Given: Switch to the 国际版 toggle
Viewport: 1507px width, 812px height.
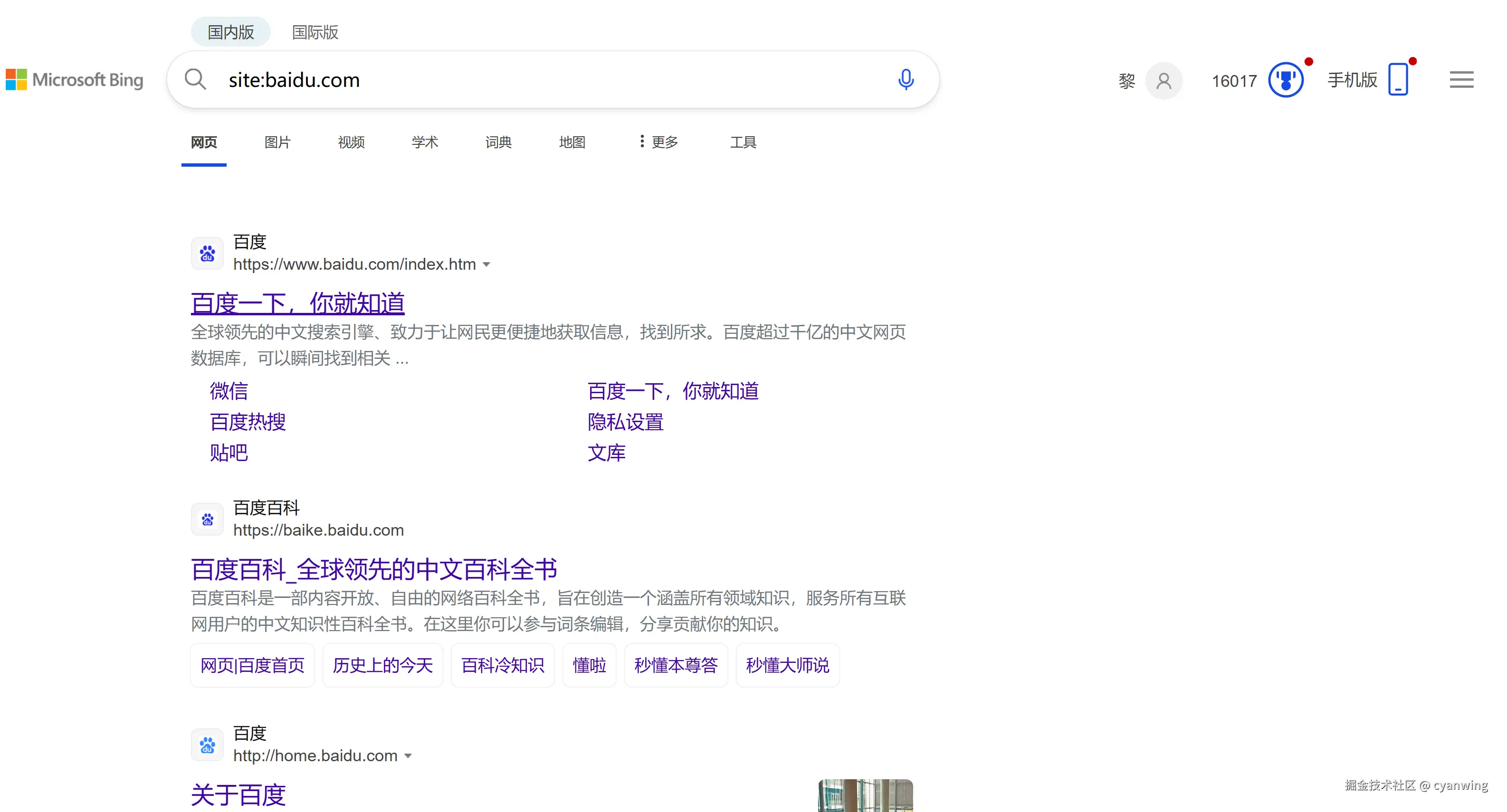Looking at the screenshot, I should pyautogui.click(x=315, y=32).
